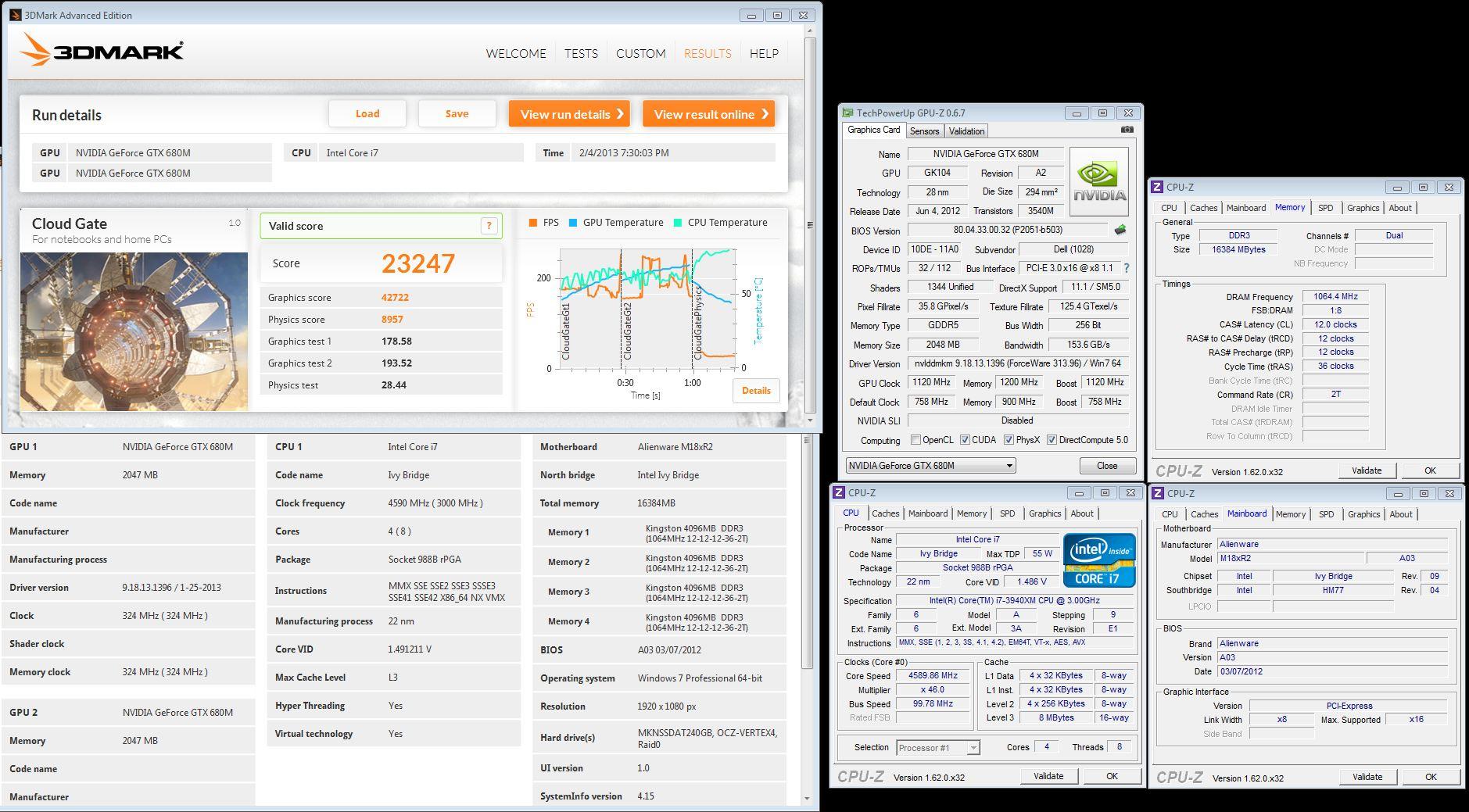Click the GPU-Z camera screenshot icon
1469x812 pixels.
coord(1127,130)
